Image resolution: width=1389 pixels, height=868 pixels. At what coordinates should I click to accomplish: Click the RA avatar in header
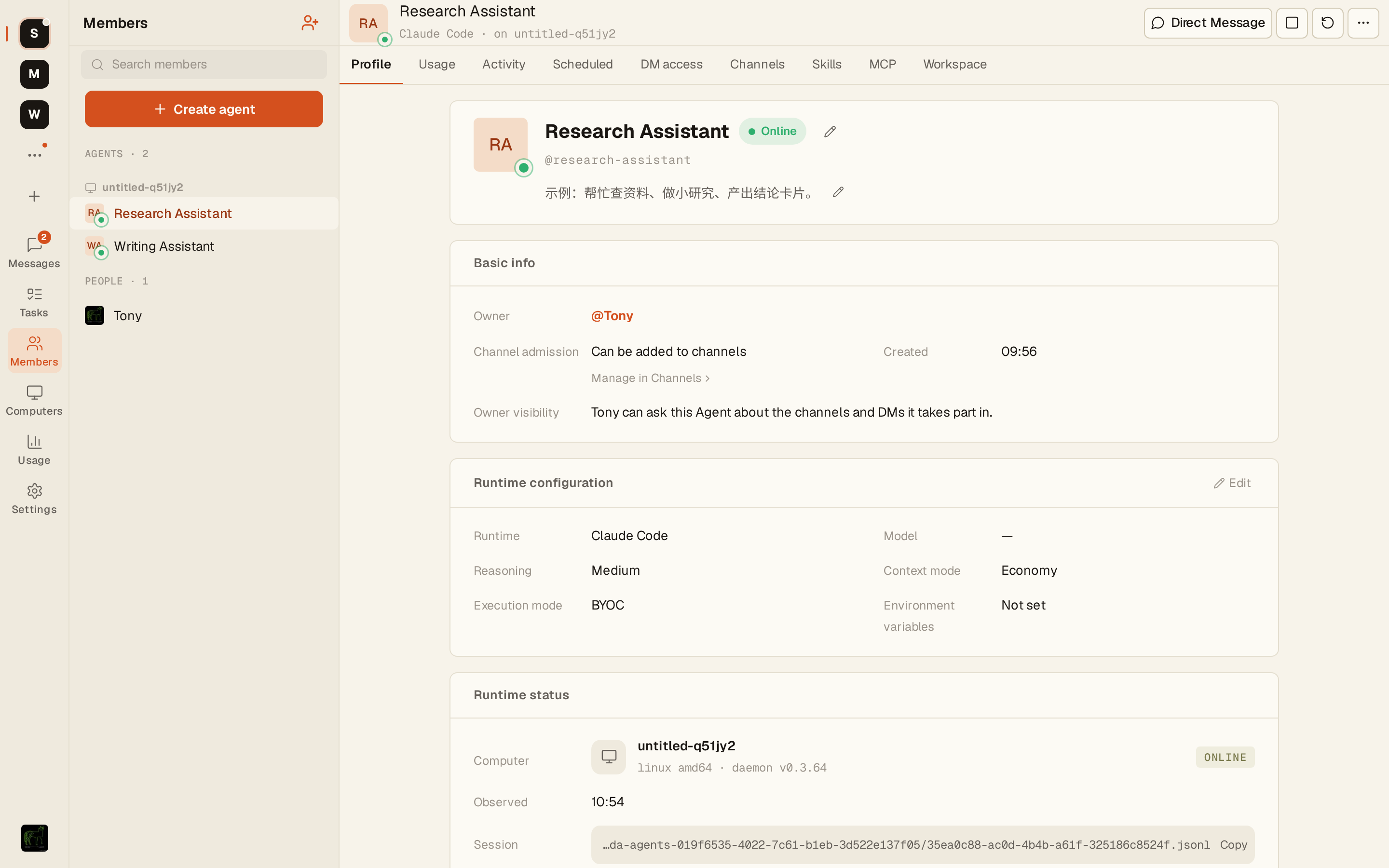pyautogui.click(x=368, y=24)
